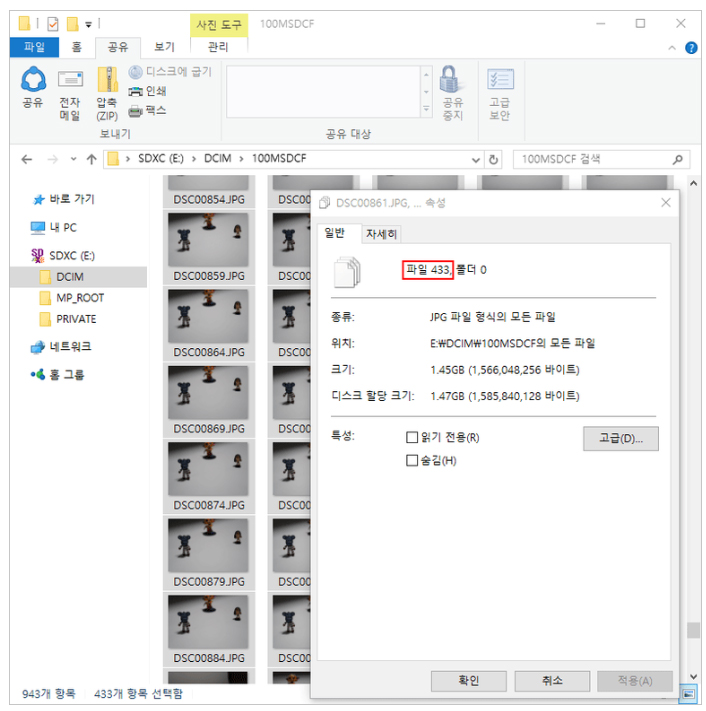The height and width of the screenshot is (711, 706).
Task: Open the address bar history dropdown
Action: (475, 160)
